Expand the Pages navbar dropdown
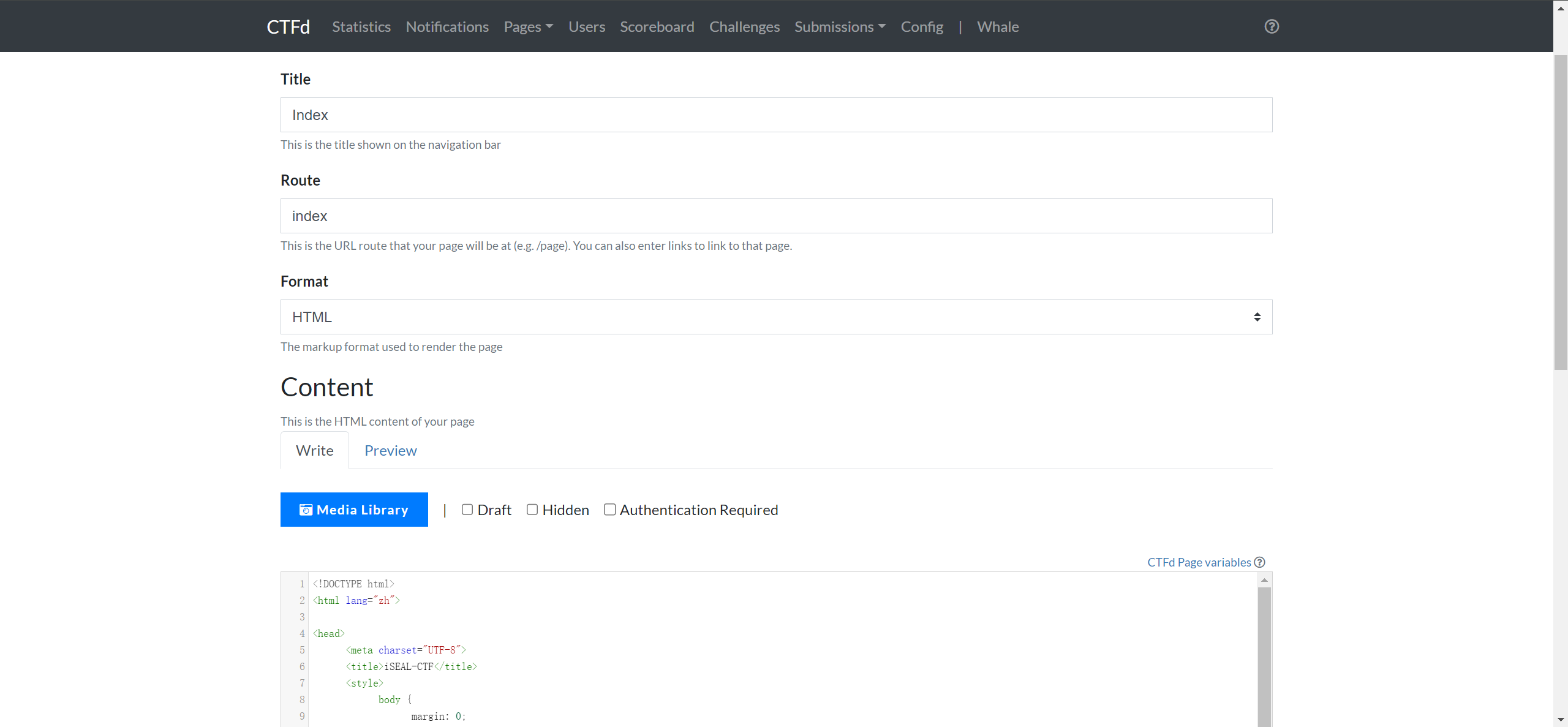The height and width of the screenshot is (727, 1568). click(x=528, y=26)
